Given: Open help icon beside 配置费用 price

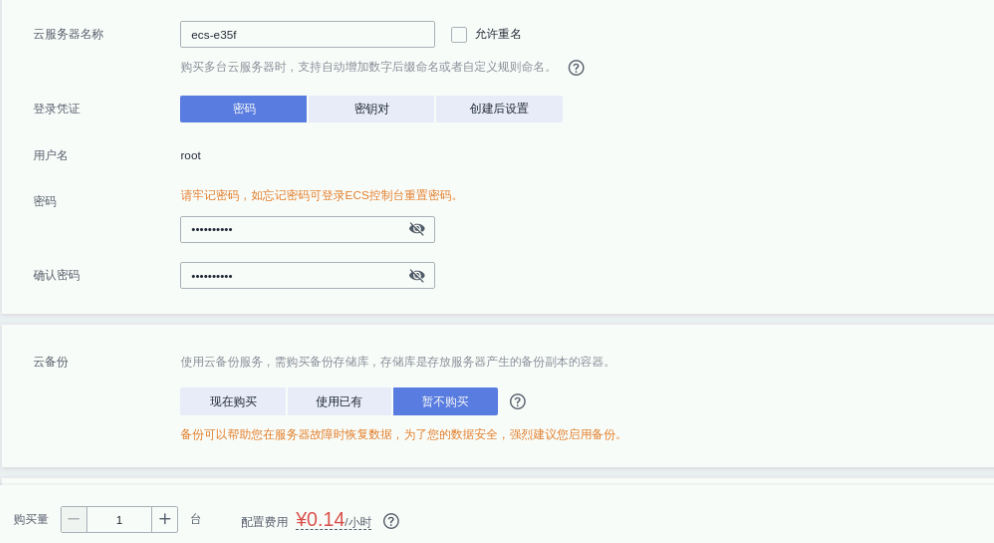Looking at the screenshot, I should click(391, 521).
